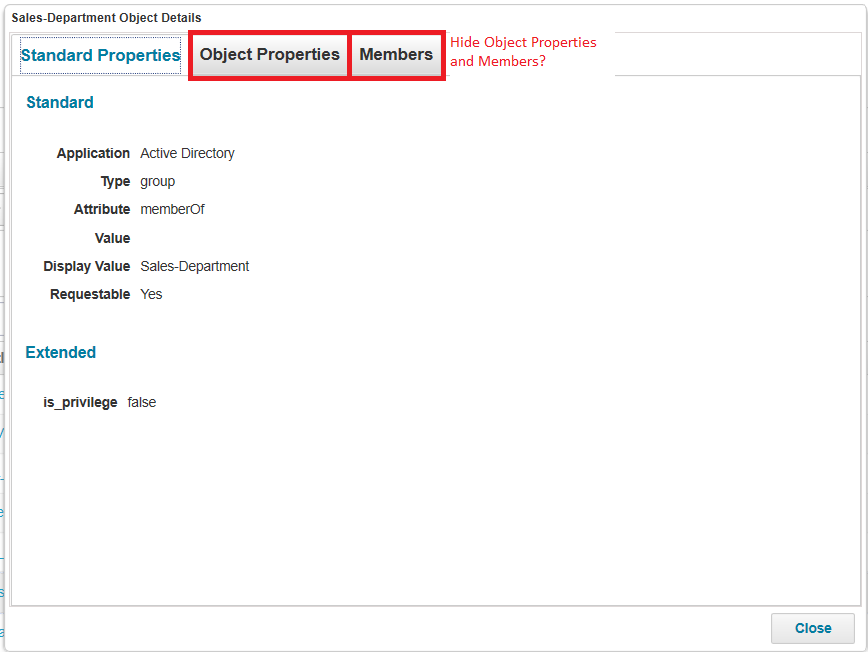Click the is_privilege label

click(x=80, y=402)
